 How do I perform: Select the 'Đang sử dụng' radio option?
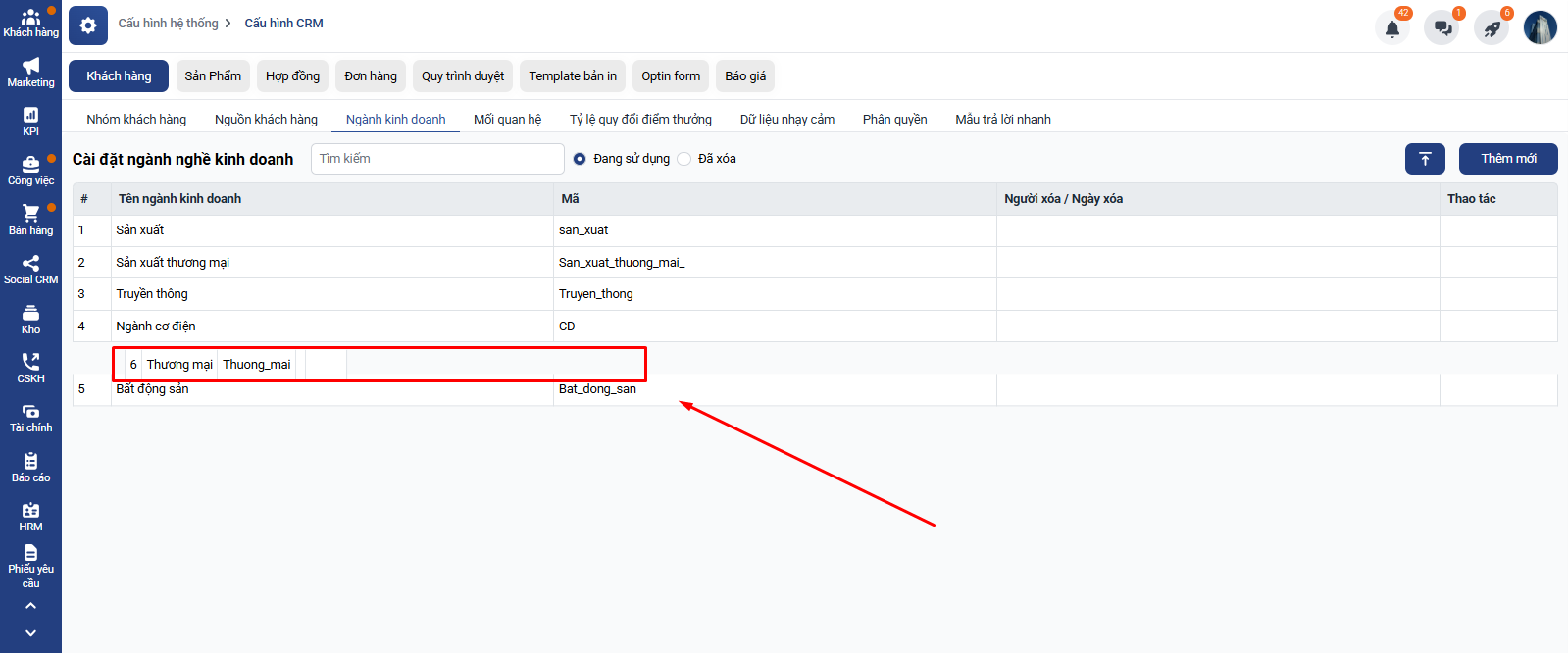point(580,159)
